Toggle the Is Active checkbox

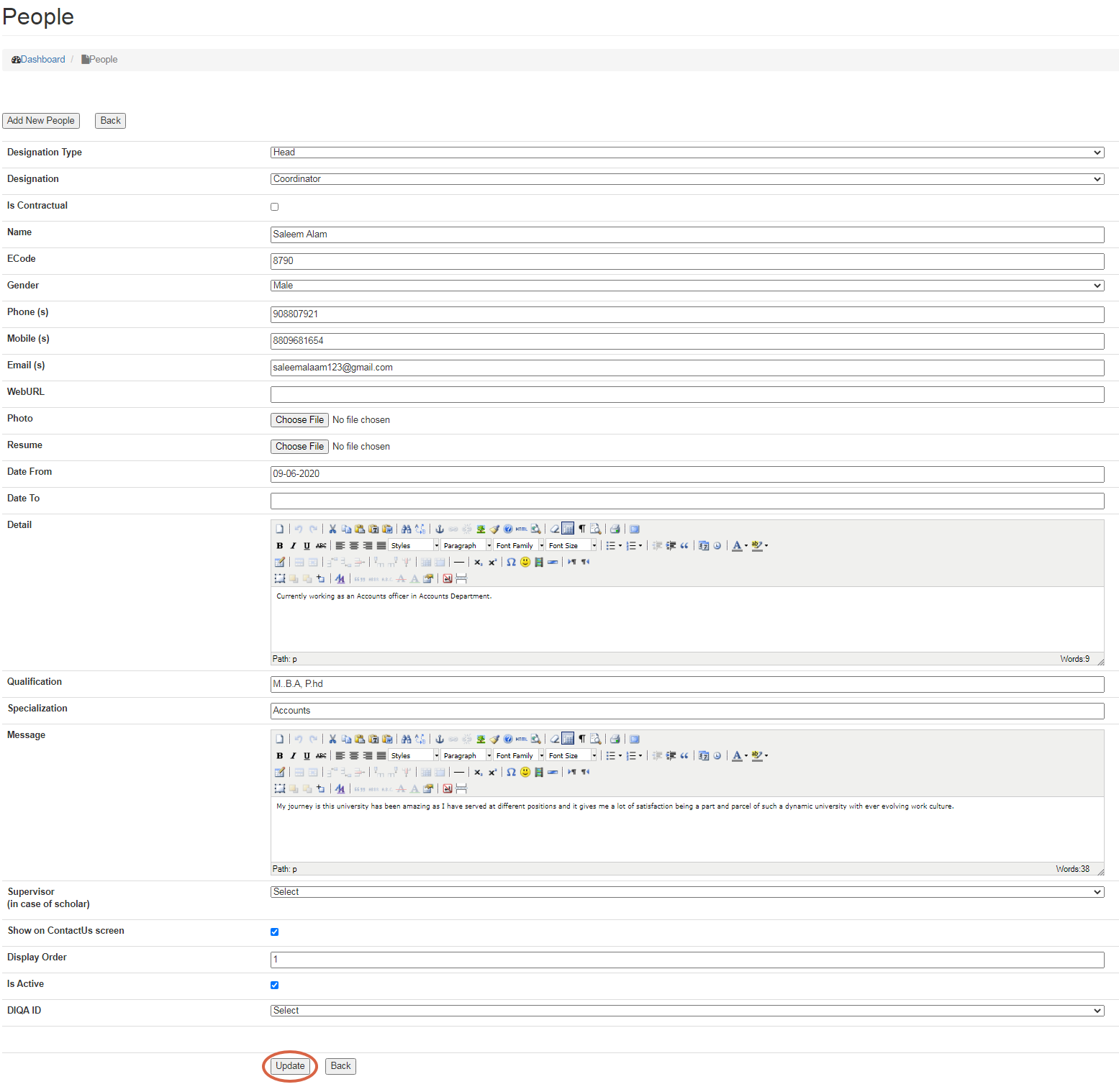click(274, 986)
